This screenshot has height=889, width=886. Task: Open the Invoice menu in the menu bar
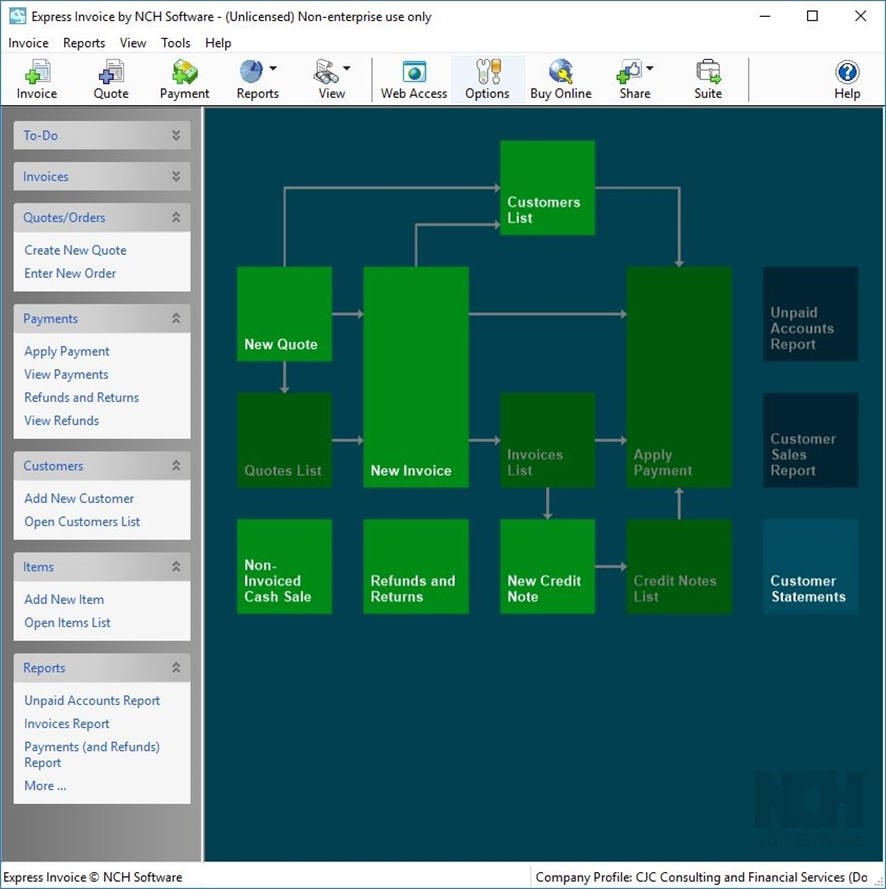(28, 43)
